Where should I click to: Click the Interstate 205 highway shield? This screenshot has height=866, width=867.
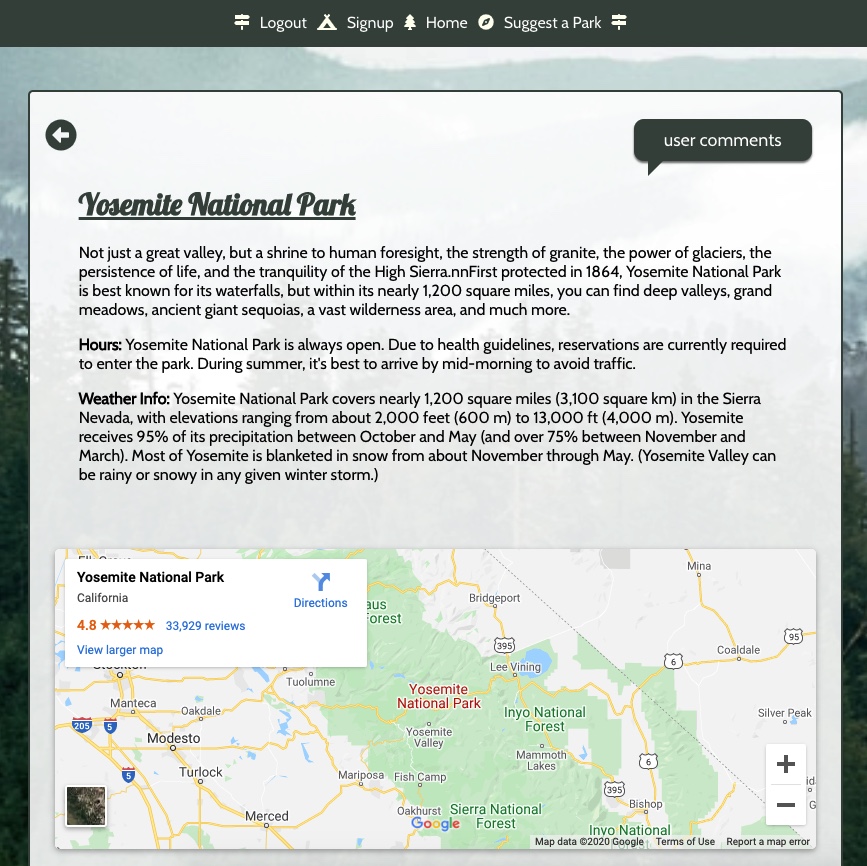pos(81,725)
